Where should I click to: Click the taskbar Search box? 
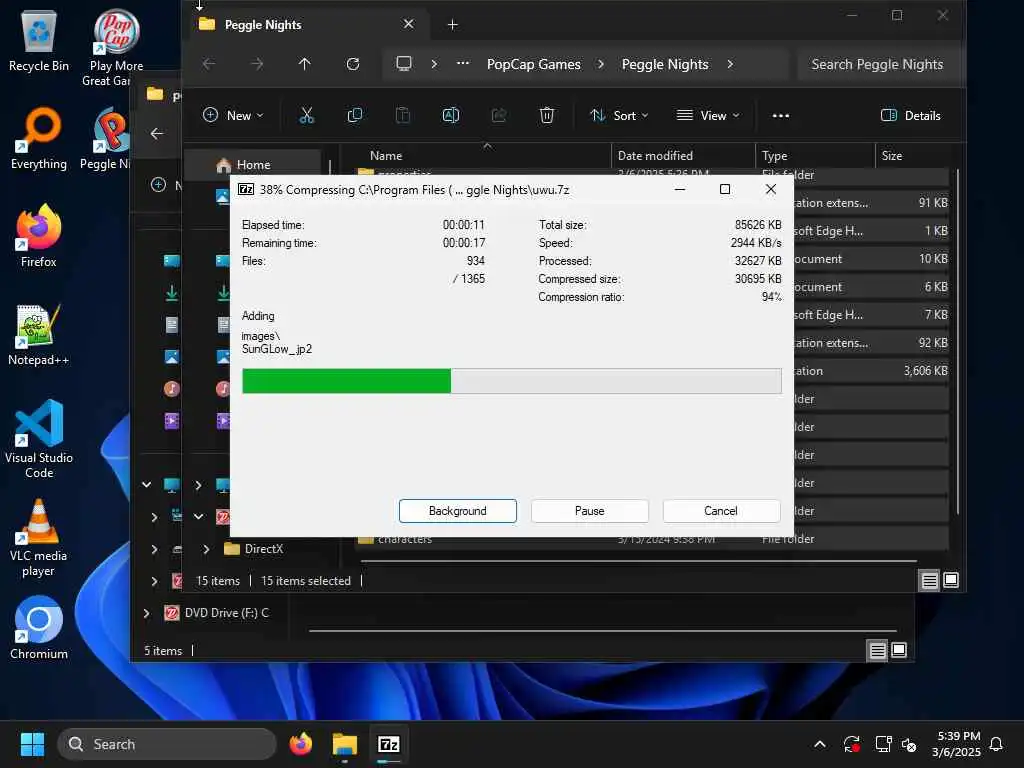tap(167, 744)
